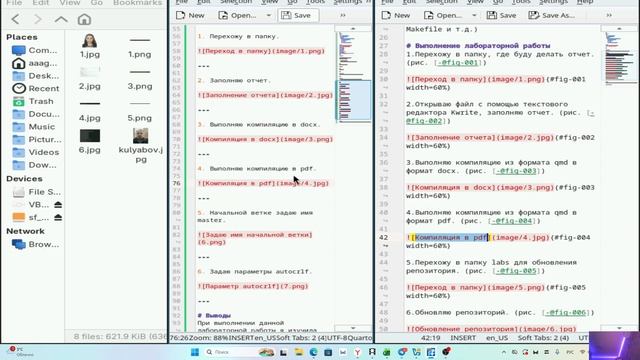The width and height of the screenshot is (640, 360).
Task: Select the kulyabov.jpg file
Action: pos(140,145)
